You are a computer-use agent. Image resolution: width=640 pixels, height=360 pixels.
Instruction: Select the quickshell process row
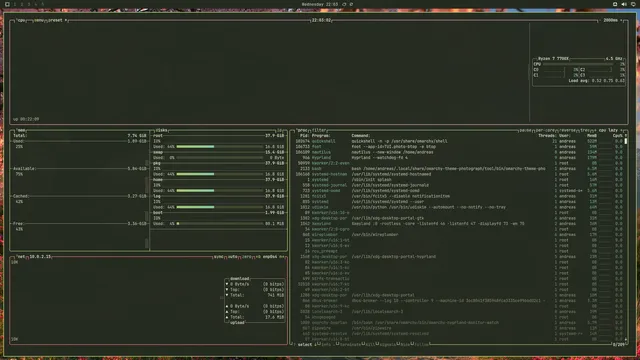click(458, 141)
